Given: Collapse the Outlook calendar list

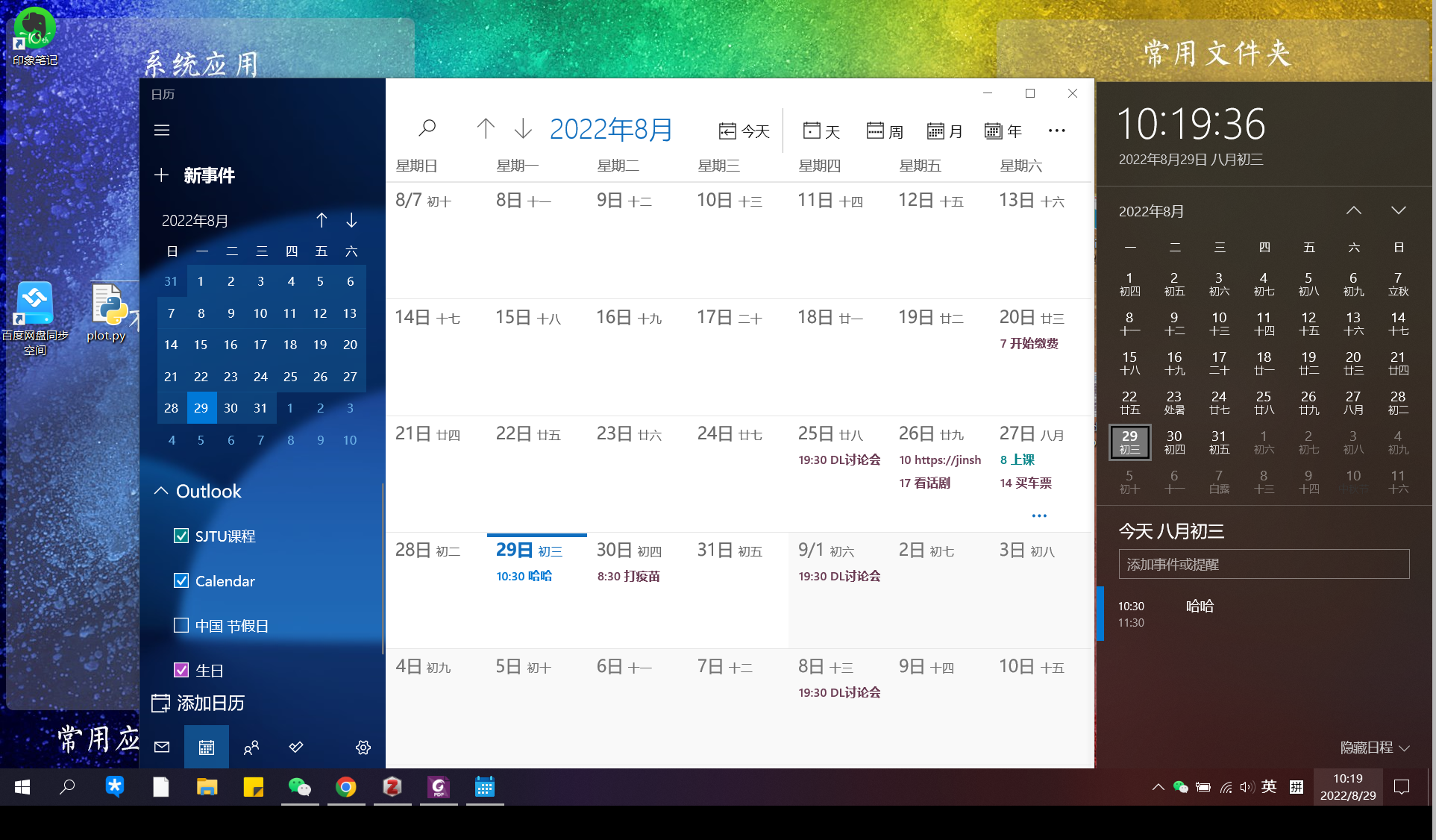Looking at the screenshot, I should [x=161, y=491].
